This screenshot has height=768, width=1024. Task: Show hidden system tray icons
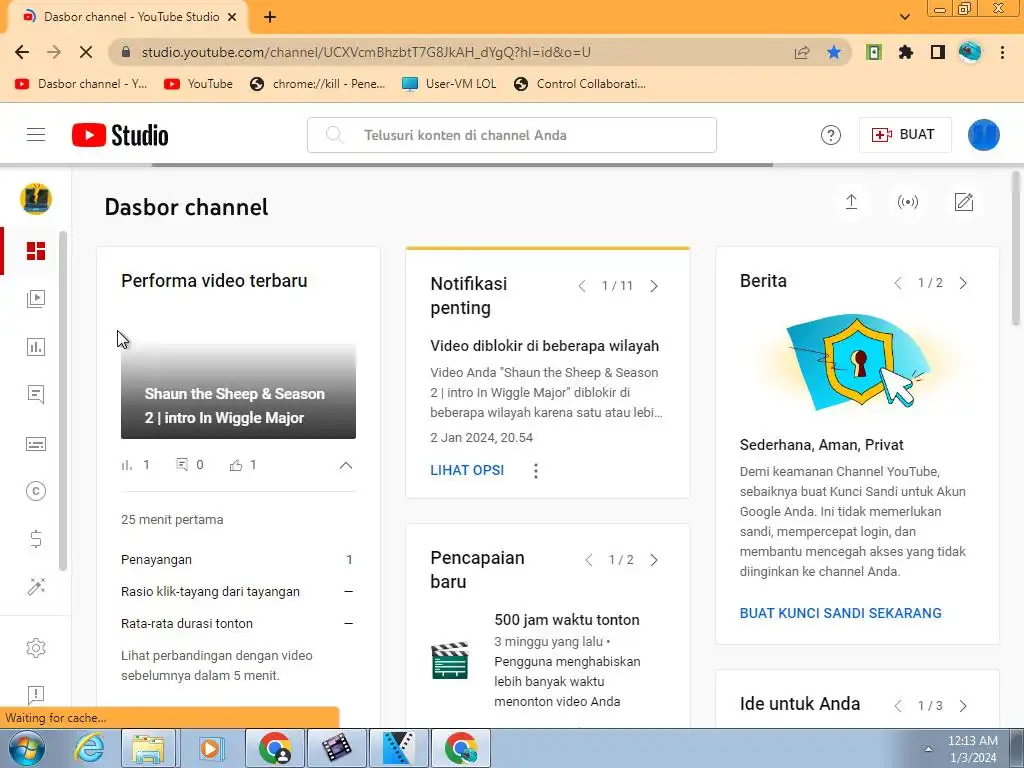click(x=928, y=749)
